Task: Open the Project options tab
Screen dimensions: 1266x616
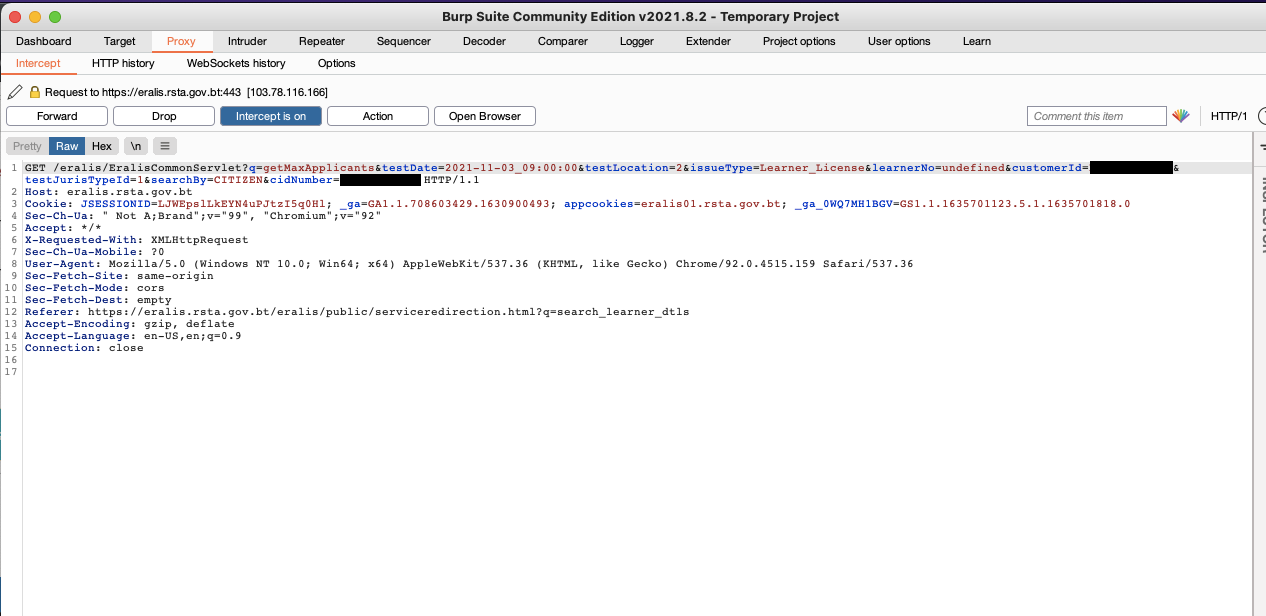Action: click(x=799, y=41)
